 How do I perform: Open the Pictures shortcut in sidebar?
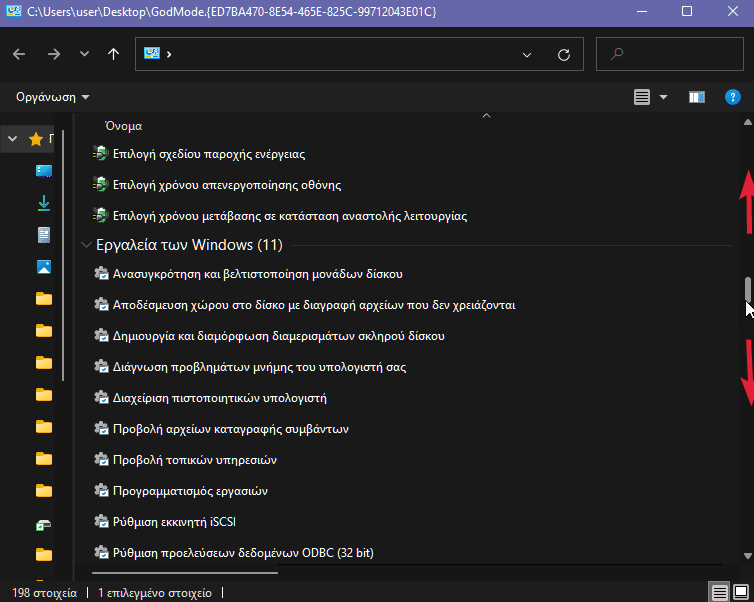click(44, 267)
